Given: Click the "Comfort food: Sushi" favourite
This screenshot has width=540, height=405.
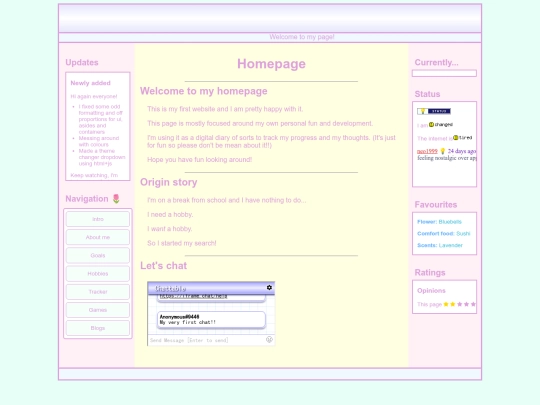Looking at the screenshot, I should point(444,233).
